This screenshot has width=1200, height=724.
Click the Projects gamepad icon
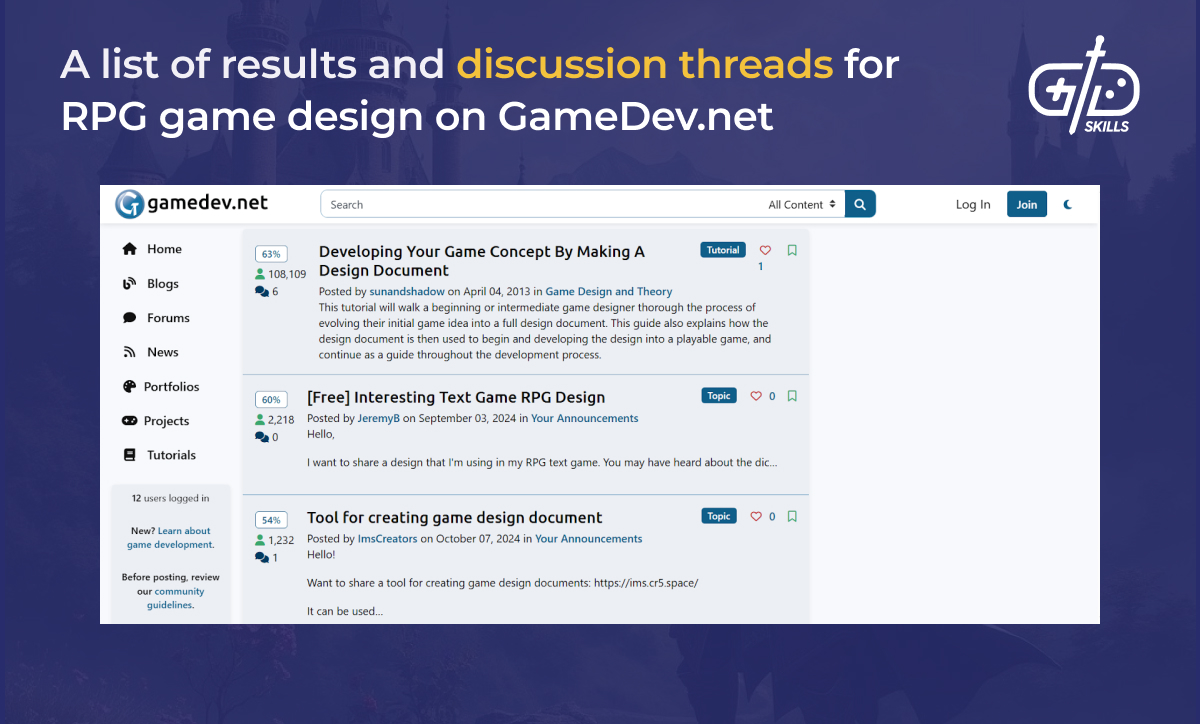(x=129, y=421)
